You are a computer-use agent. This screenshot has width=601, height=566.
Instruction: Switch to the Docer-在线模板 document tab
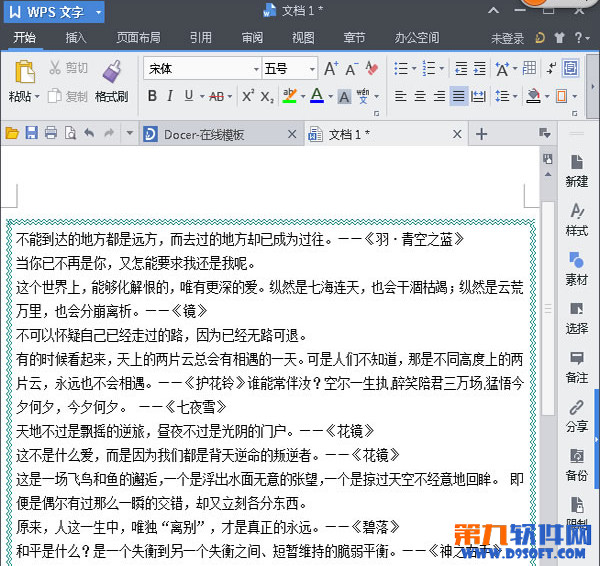click(x=204, y=134)
